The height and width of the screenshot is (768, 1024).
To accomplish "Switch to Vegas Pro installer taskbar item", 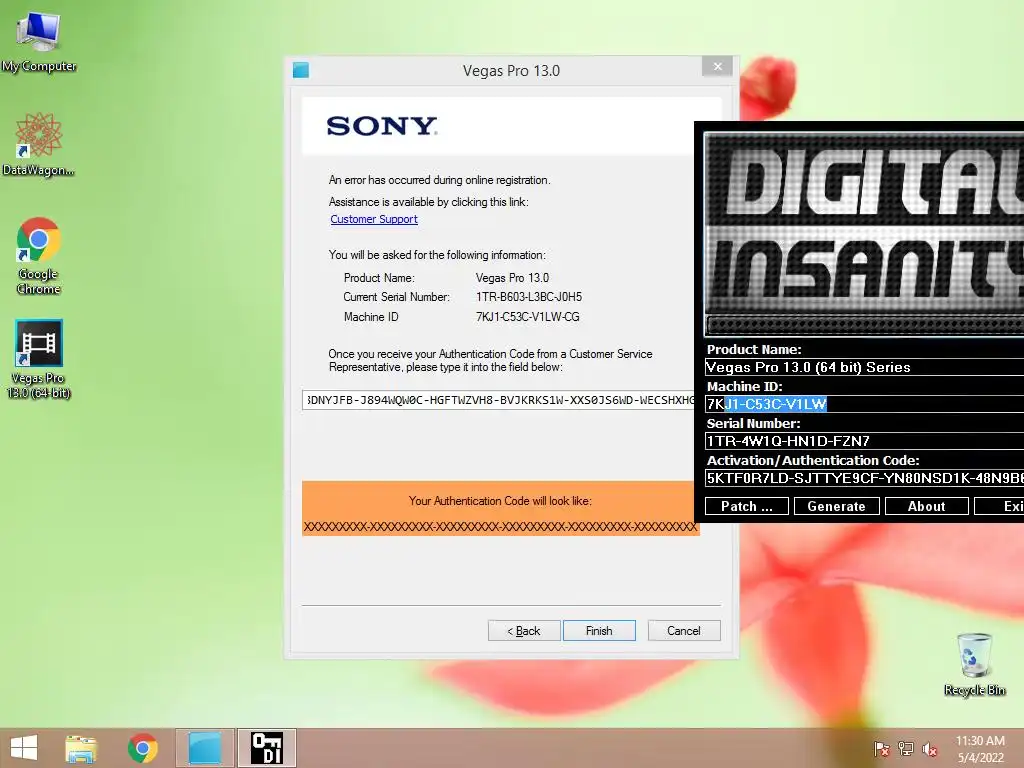I will click(204, 748).
